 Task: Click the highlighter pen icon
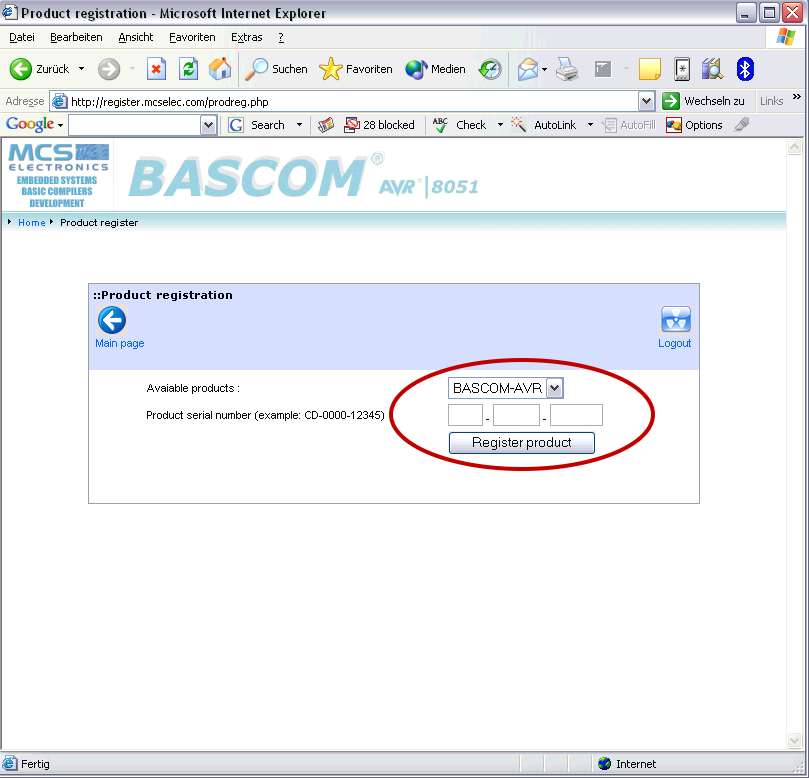[741, 124]
